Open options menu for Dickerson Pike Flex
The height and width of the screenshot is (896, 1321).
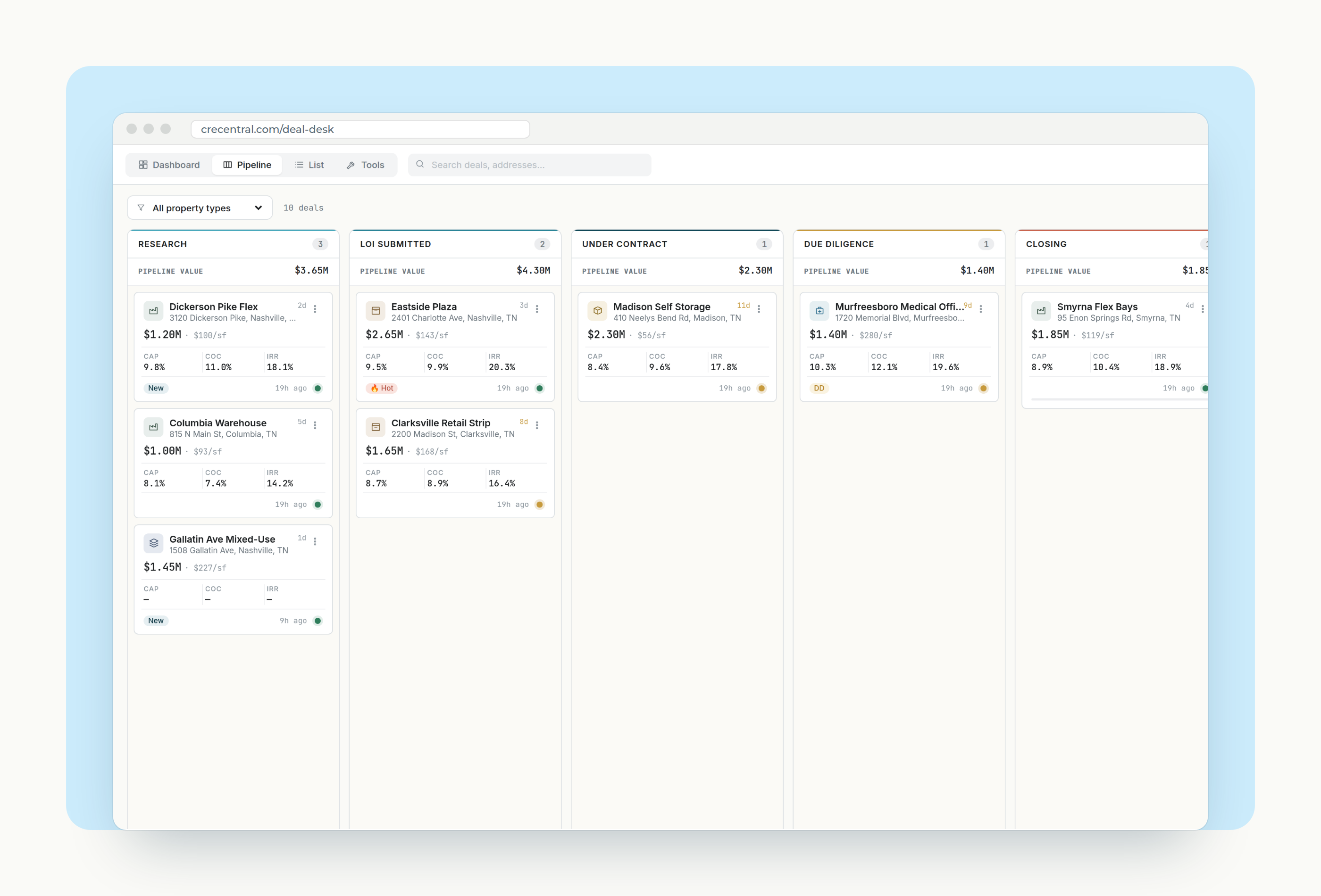315,308
